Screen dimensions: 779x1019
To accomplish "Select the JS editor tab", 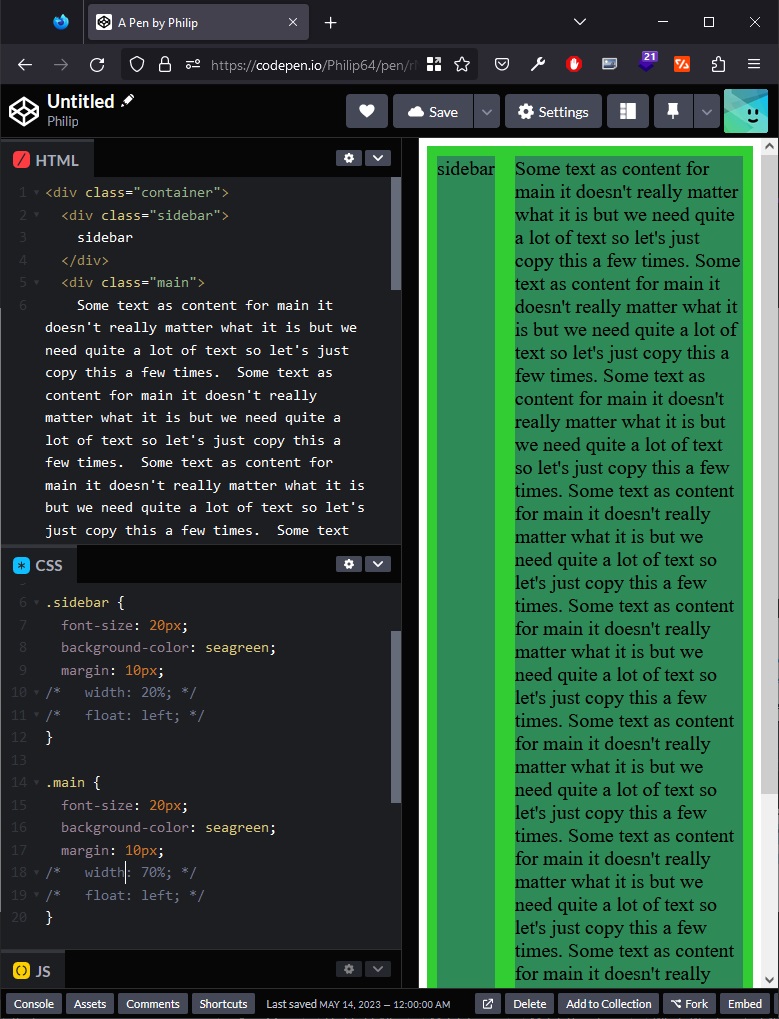I will click(32, 971).
